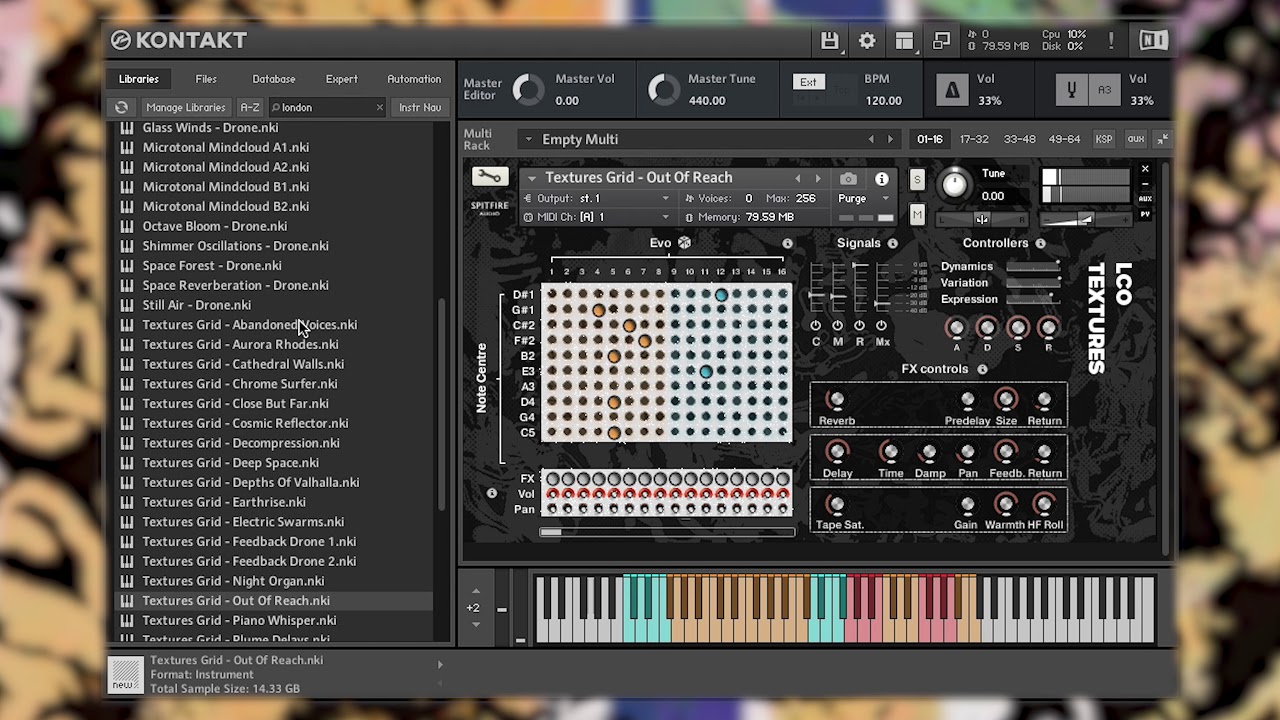Screen dimensions: 1280x720
Task: Open the Automation tab
Action: pyautogui.click(x=414, y=79)
